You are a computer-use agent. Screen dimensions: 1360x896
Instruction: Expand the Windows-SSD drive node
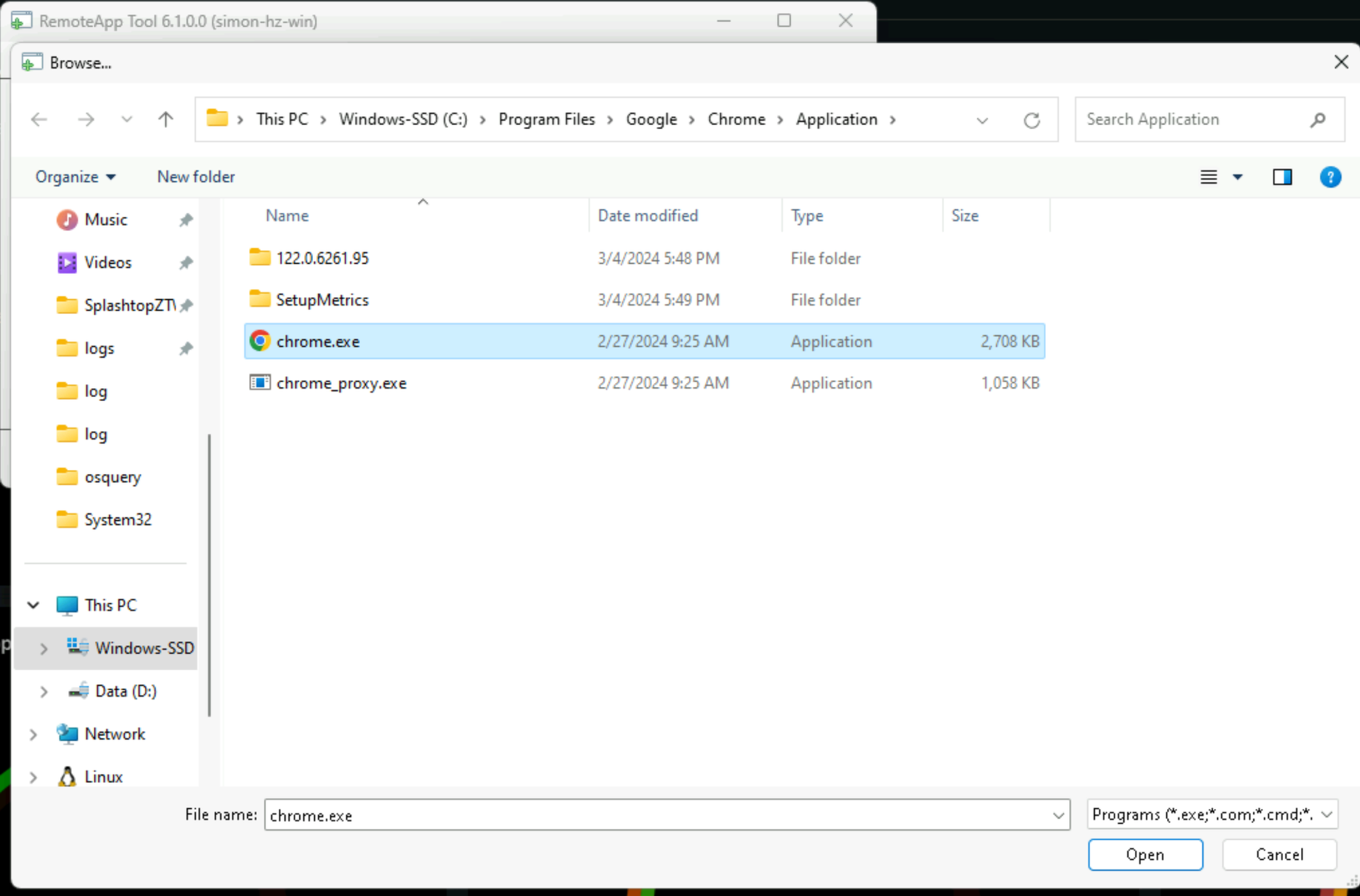44,648
